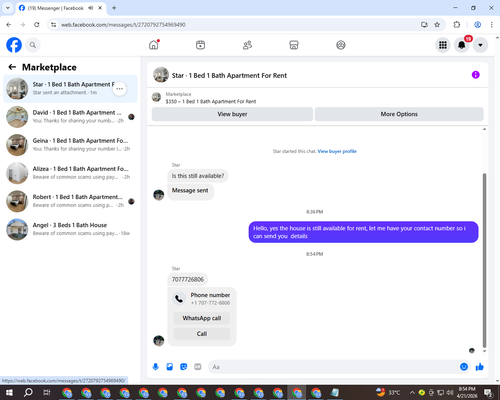Follow the View buyer profile link
This screenshot has width=500, height=400.
click(x=337, y=151)
